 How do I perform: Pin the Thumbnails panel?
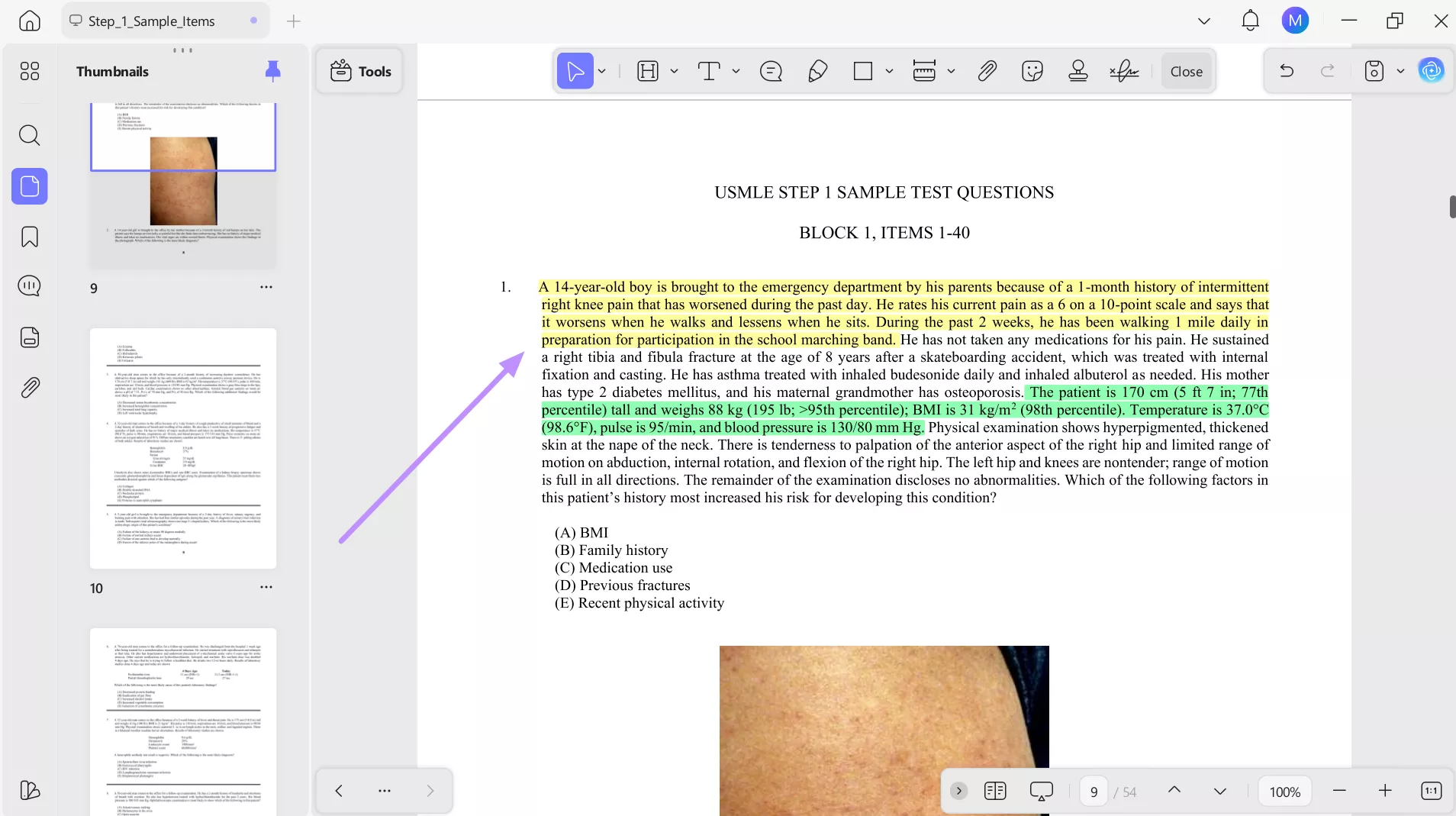(272, 71)
